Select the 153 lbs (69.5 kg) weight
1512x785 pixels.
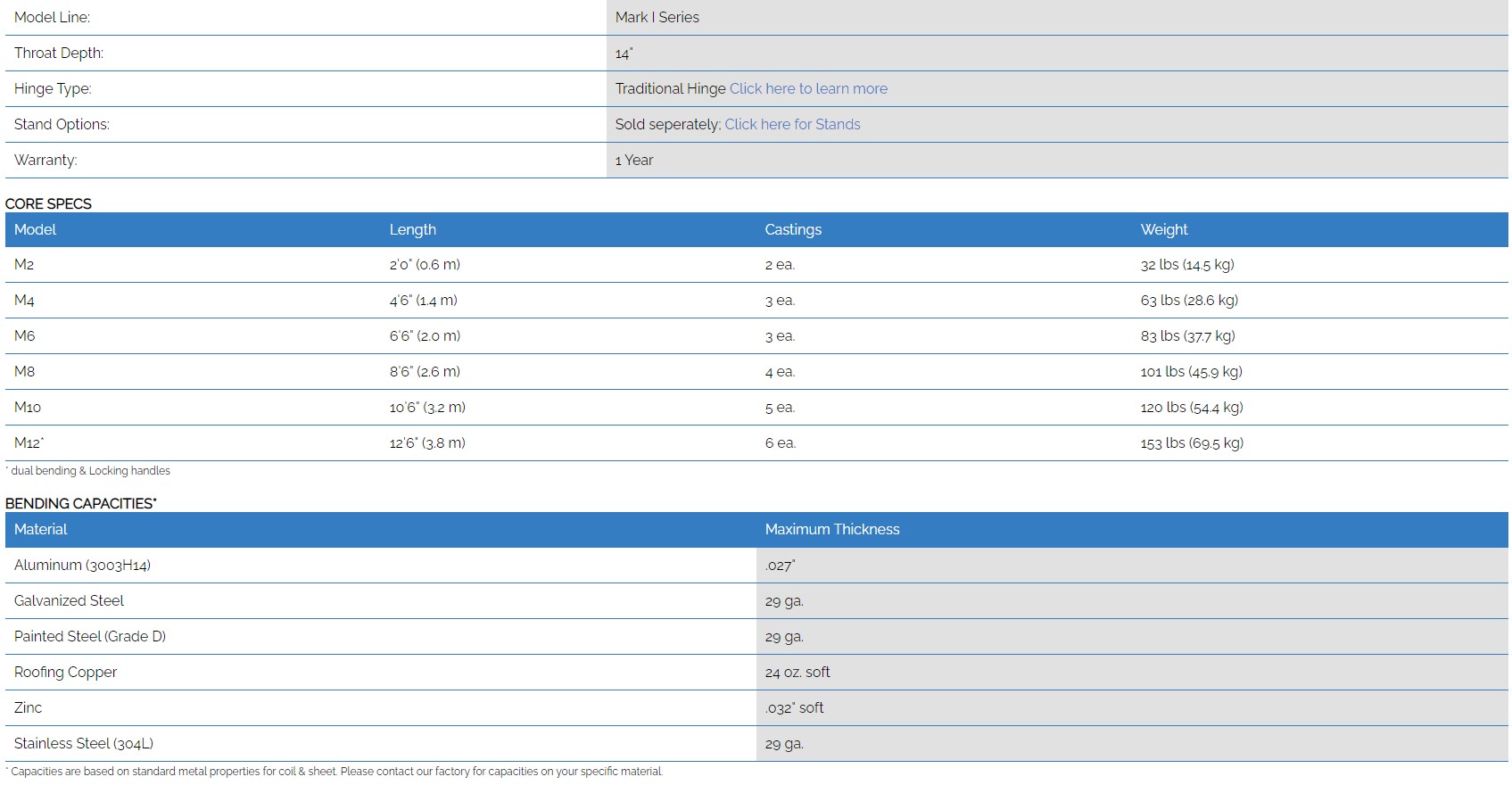[1192, 442]
